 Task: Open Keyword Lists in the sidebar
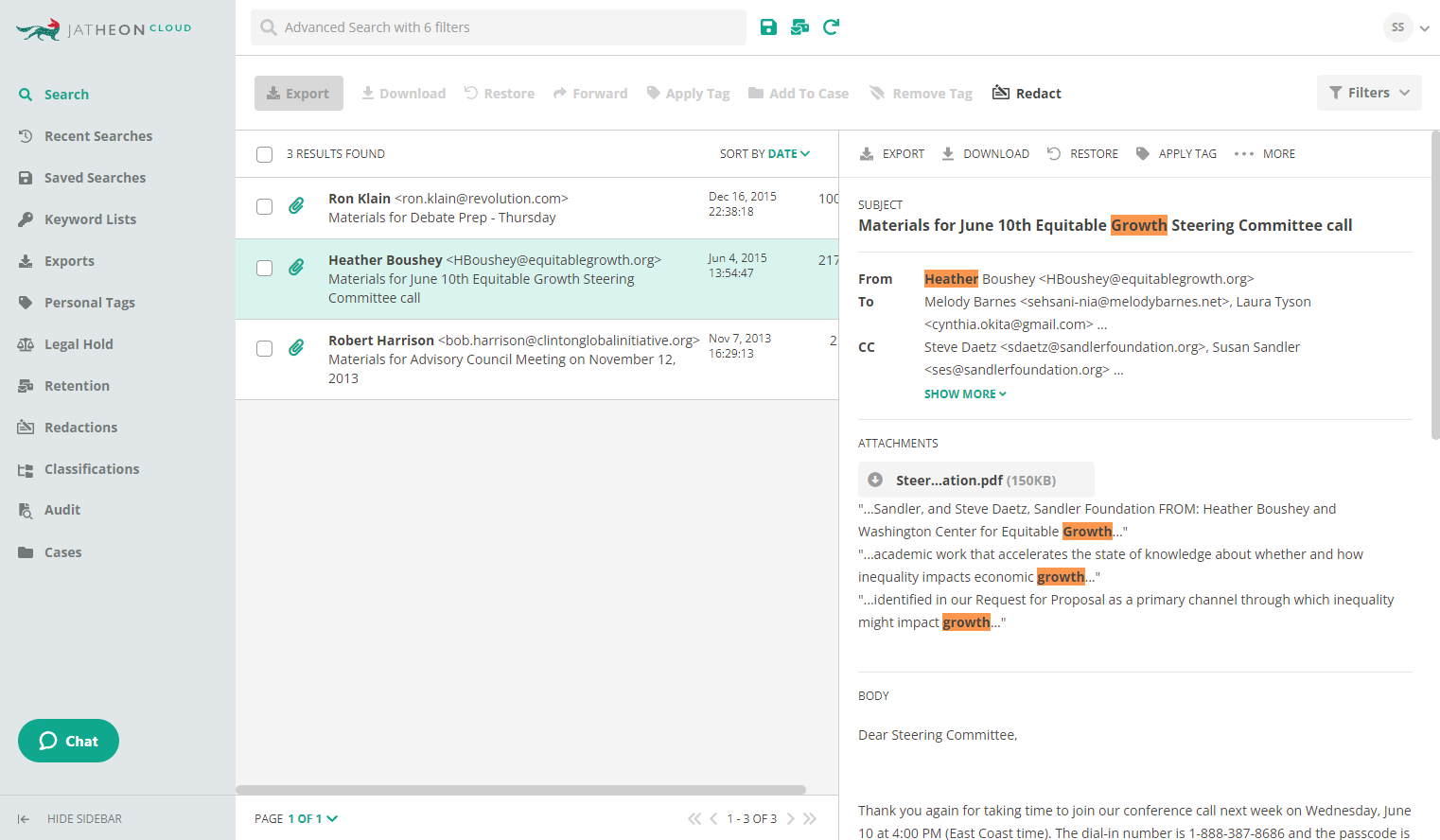tap(90, 219)
